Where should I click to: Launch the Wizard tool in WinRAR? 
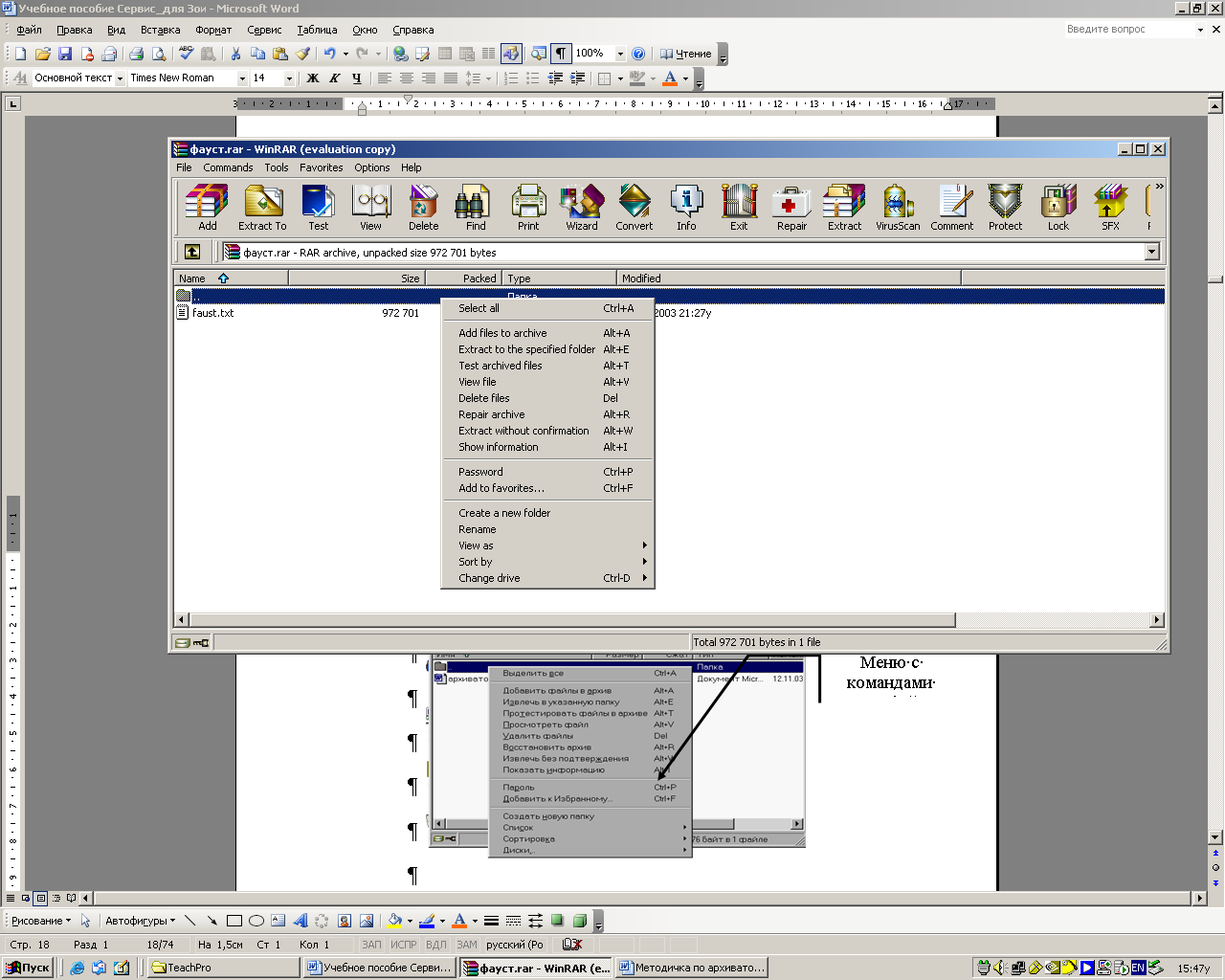[x=581, y=208]
